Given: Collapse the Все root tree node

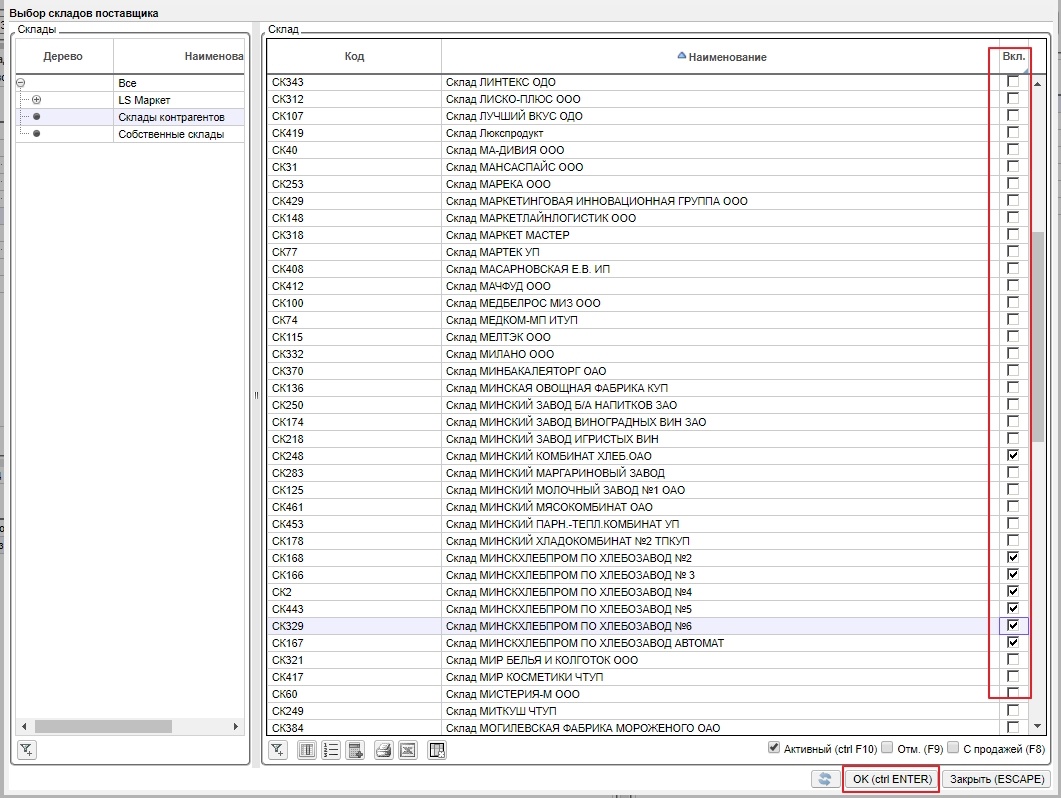Looking at the screenshot, I should pos(21,83).
